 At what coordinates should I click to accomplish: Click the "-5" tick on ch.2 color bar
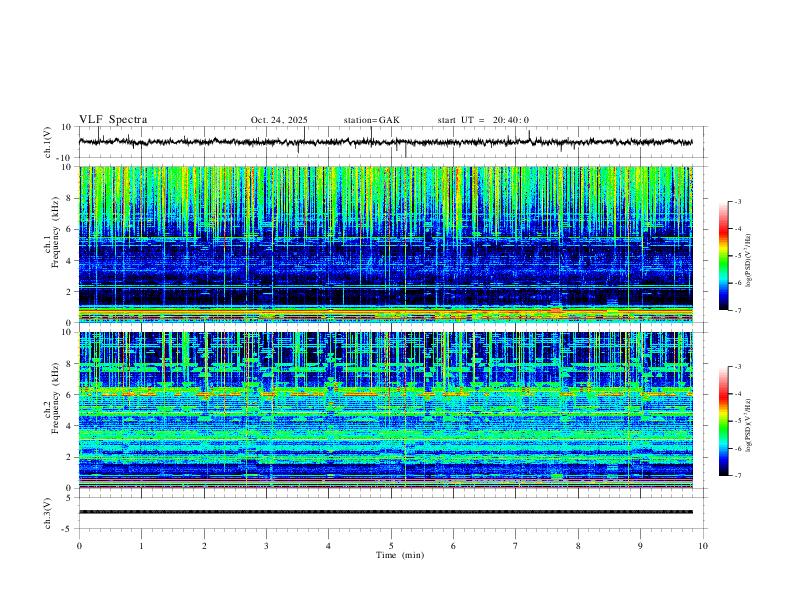tap(738, 421)
